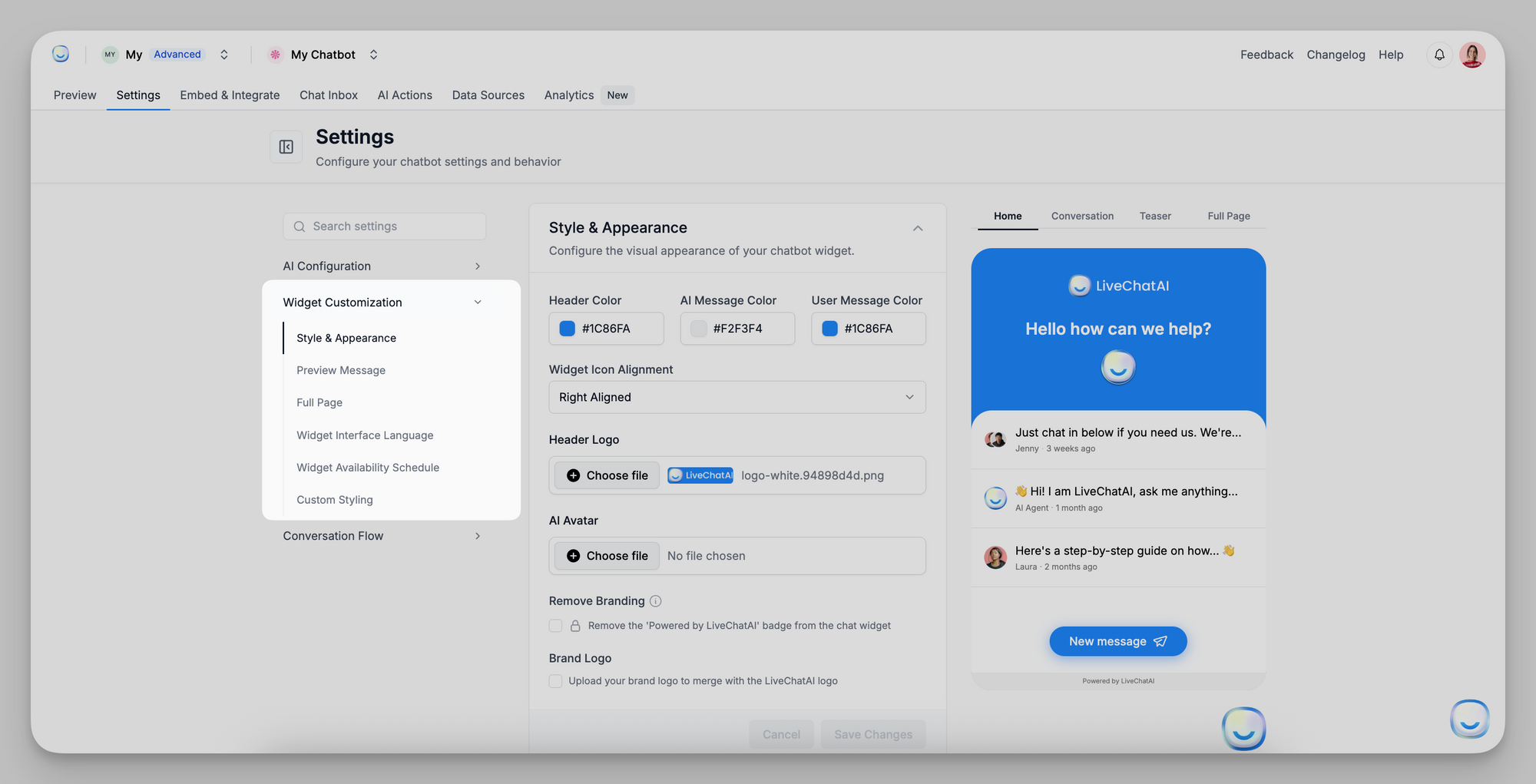Open the user profile avatar menu
This screenshot has height=784, width=1536.
pos(1472,55)
